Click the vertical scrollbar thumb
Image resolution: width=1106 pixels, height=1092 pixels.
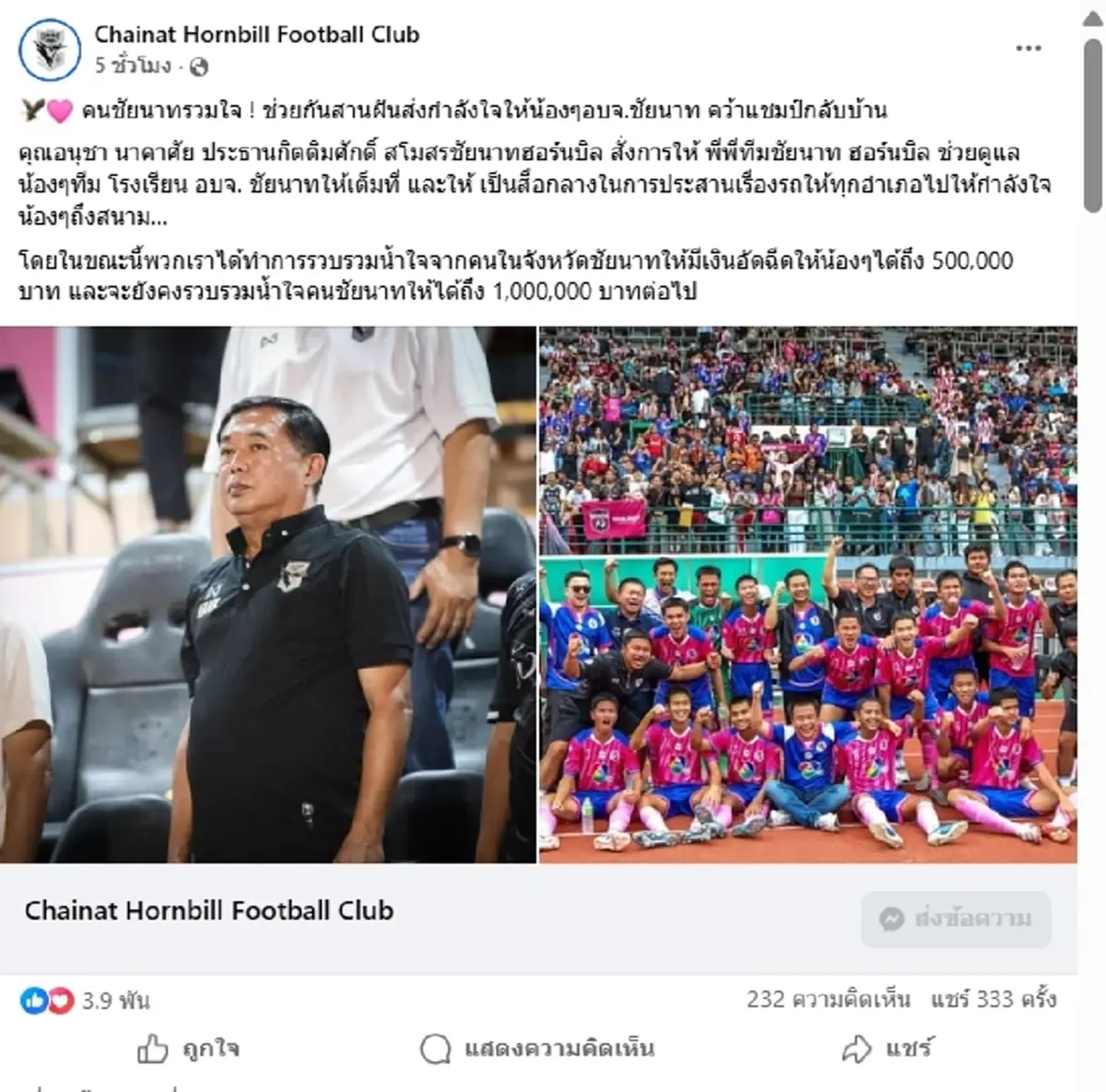click(1093, 123)
